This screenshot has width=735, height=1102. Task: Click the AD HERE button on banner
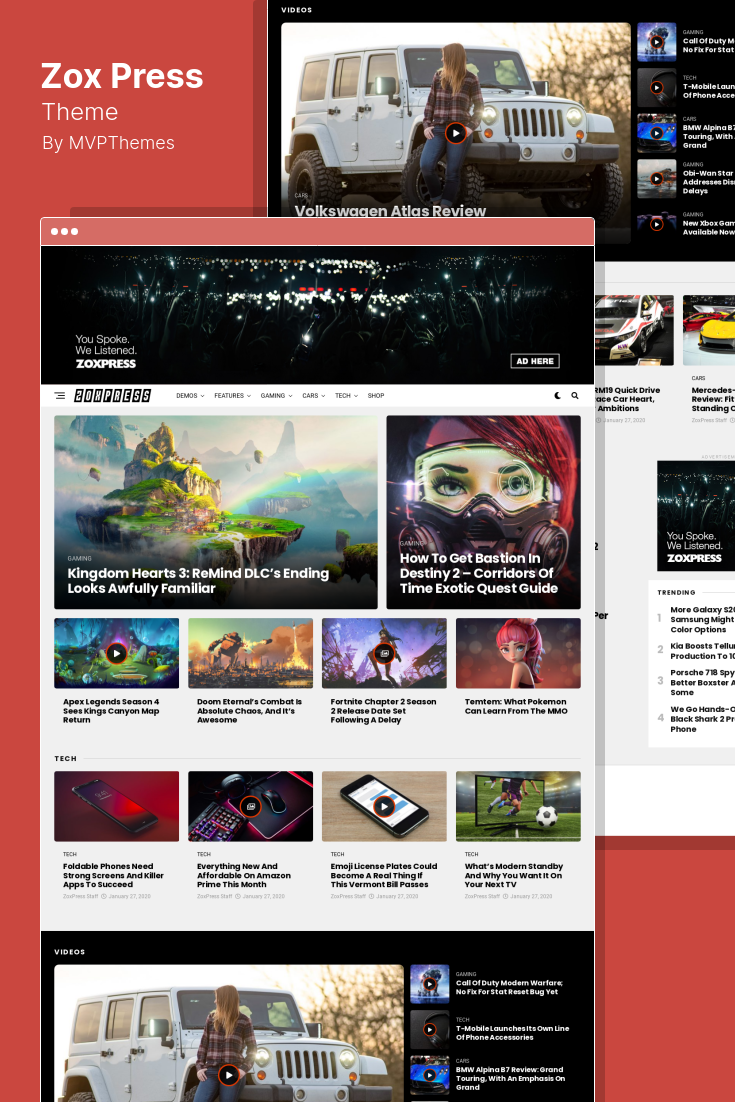coord(535,361)
